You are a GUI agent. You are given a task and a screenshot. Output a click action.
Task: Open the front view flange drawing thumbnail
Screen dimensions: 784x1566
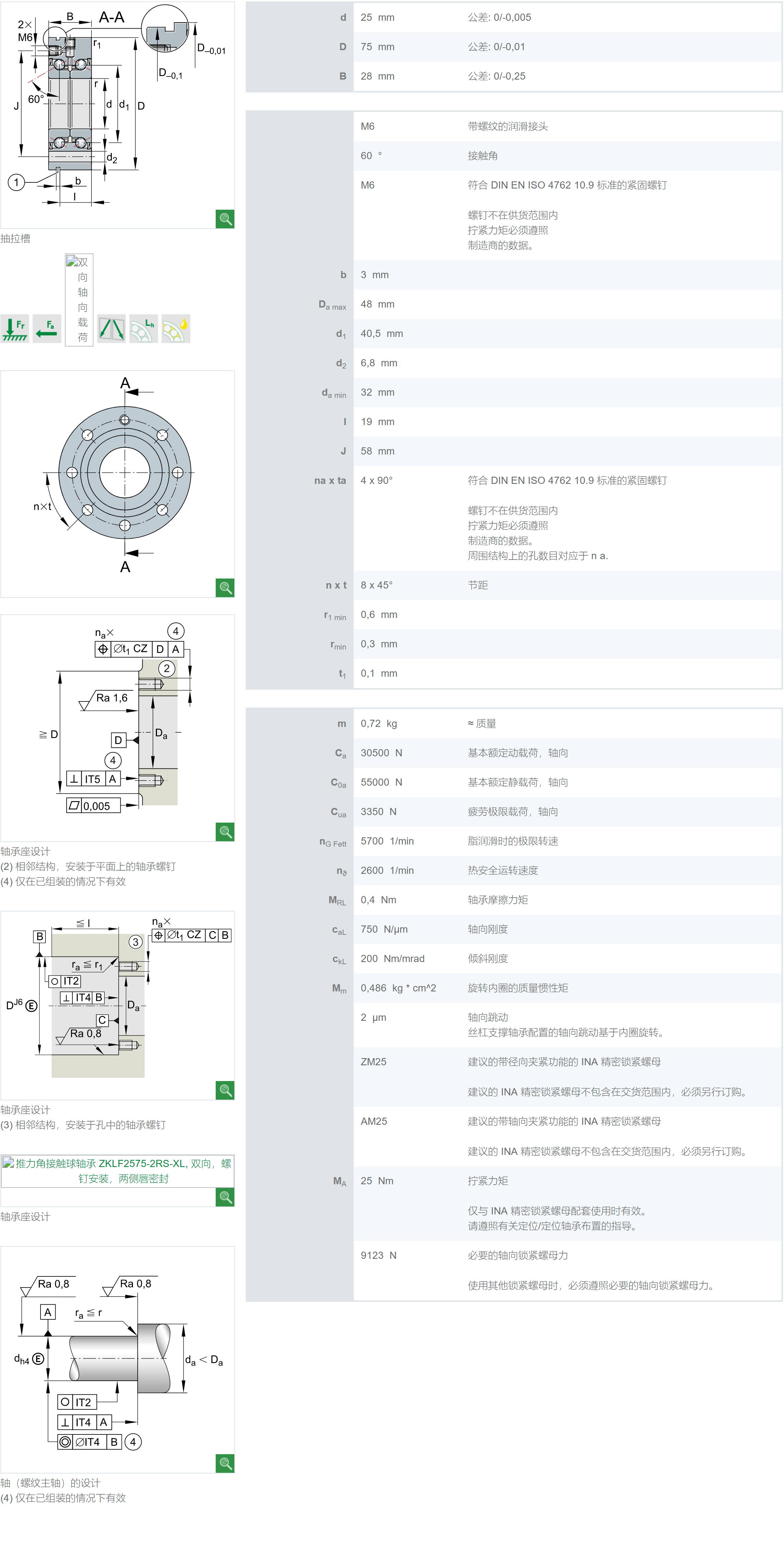click(117, 484)
